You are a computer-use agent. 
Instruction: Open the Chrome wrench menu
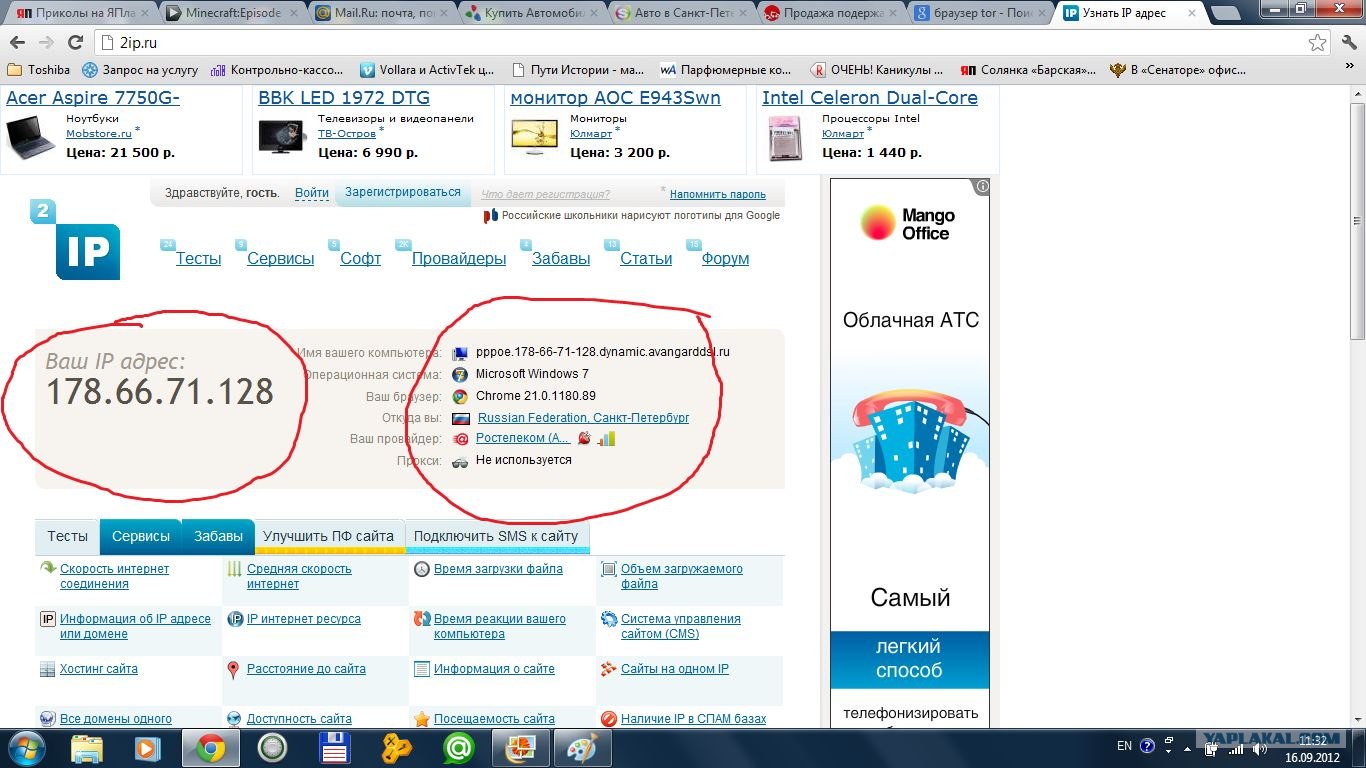click(x=1347, y=43)
